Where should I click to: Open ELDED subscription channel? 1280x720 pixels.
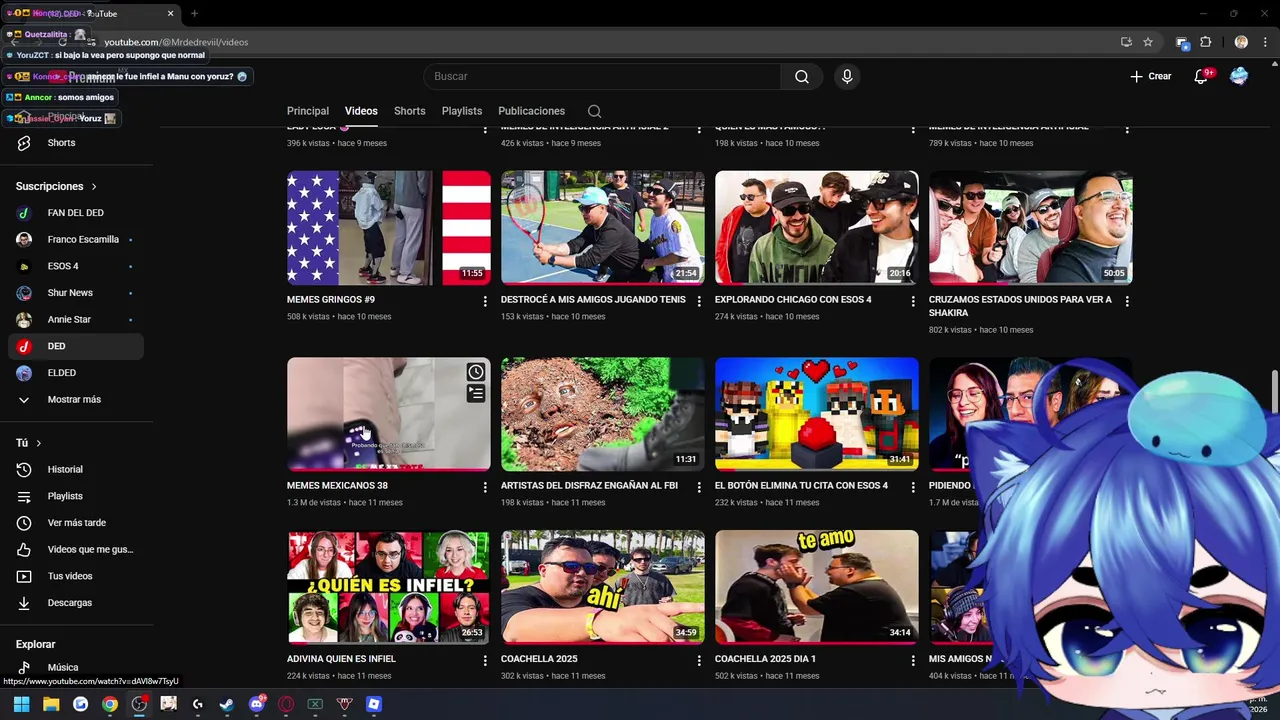77,373
